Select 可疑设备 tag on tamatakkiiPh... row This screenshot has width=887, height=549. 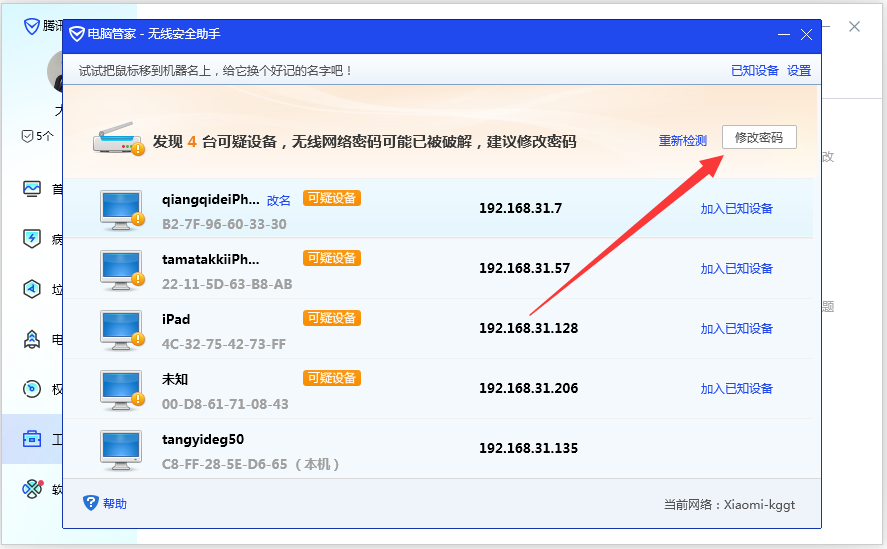(331, 258)
